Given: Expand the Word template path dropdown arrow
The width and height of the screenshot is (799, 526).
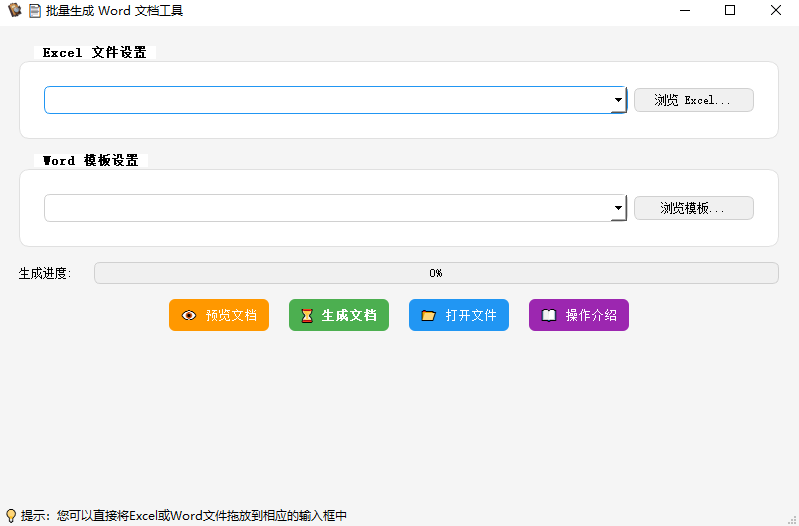Looking at the screenshot, I should [x=618, y=208].
